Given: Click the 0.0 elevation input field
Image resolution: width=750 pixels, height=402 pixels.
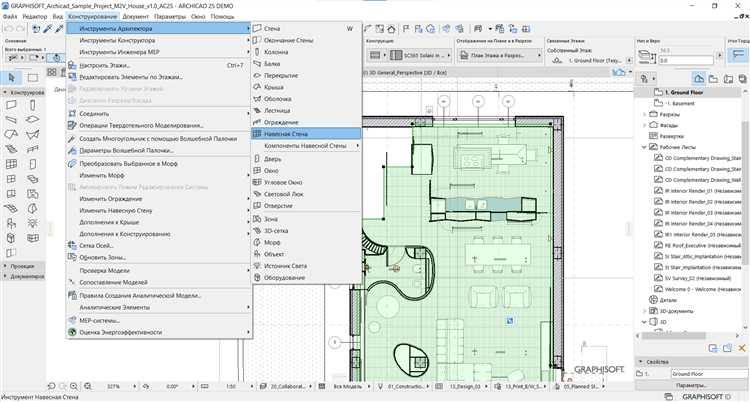Looking at the screenshot, I should tap(686, 61).
